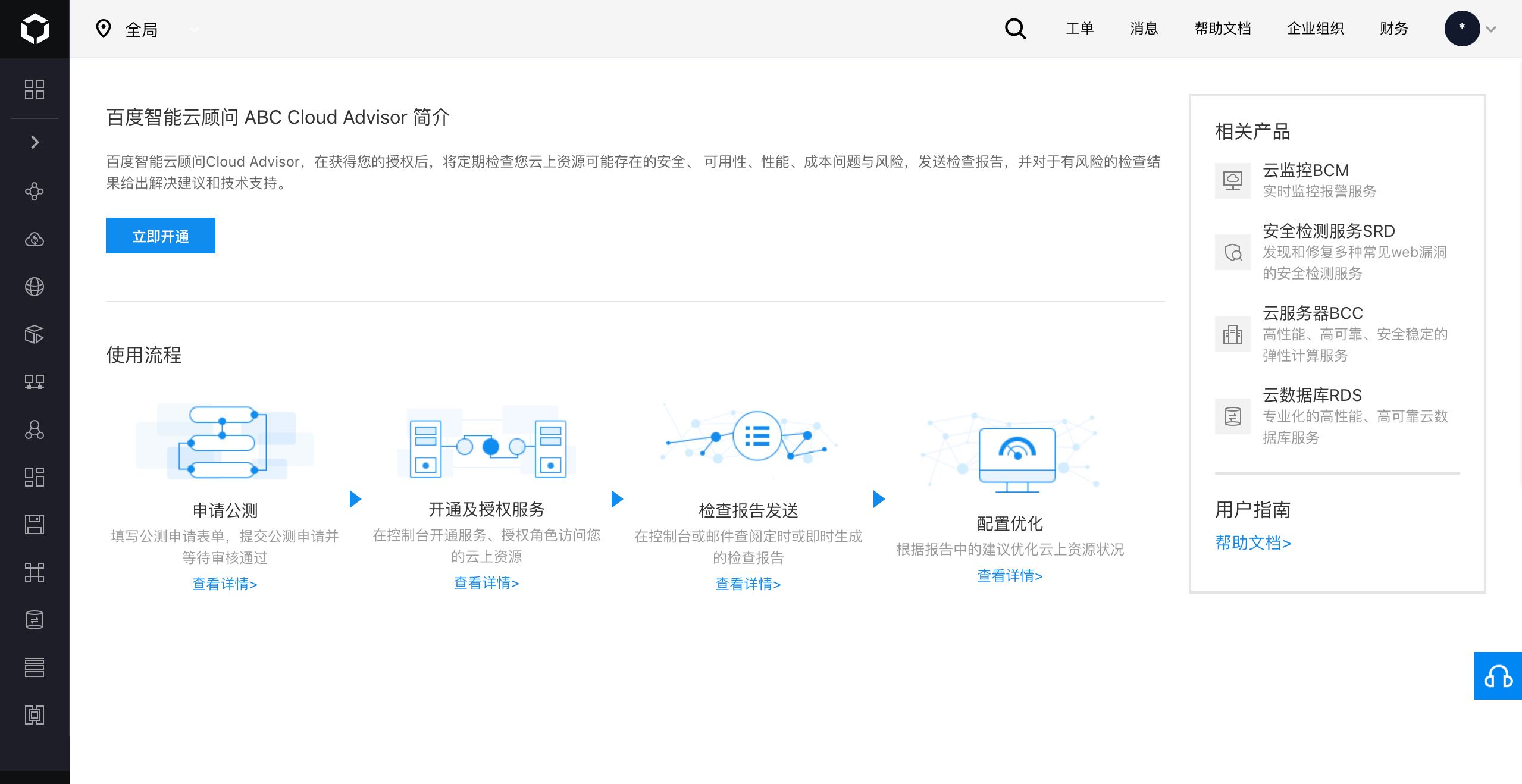Open the 云监控BCM product link
Viewport: 1522px width, 784px height.
click(x=1306, y=170)
